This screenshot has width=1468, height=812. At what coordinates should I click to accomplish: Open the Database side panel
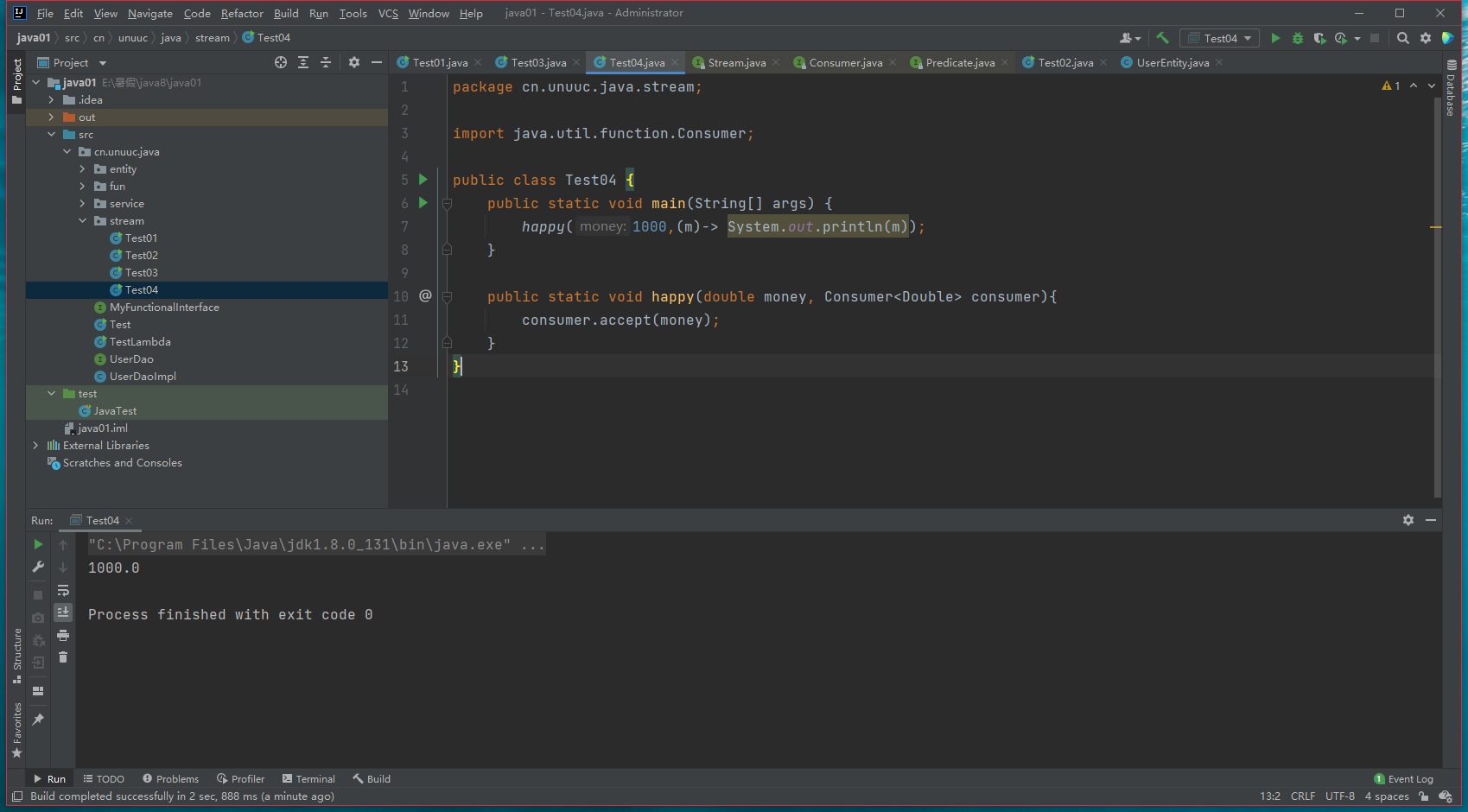tap(1451, 88)
